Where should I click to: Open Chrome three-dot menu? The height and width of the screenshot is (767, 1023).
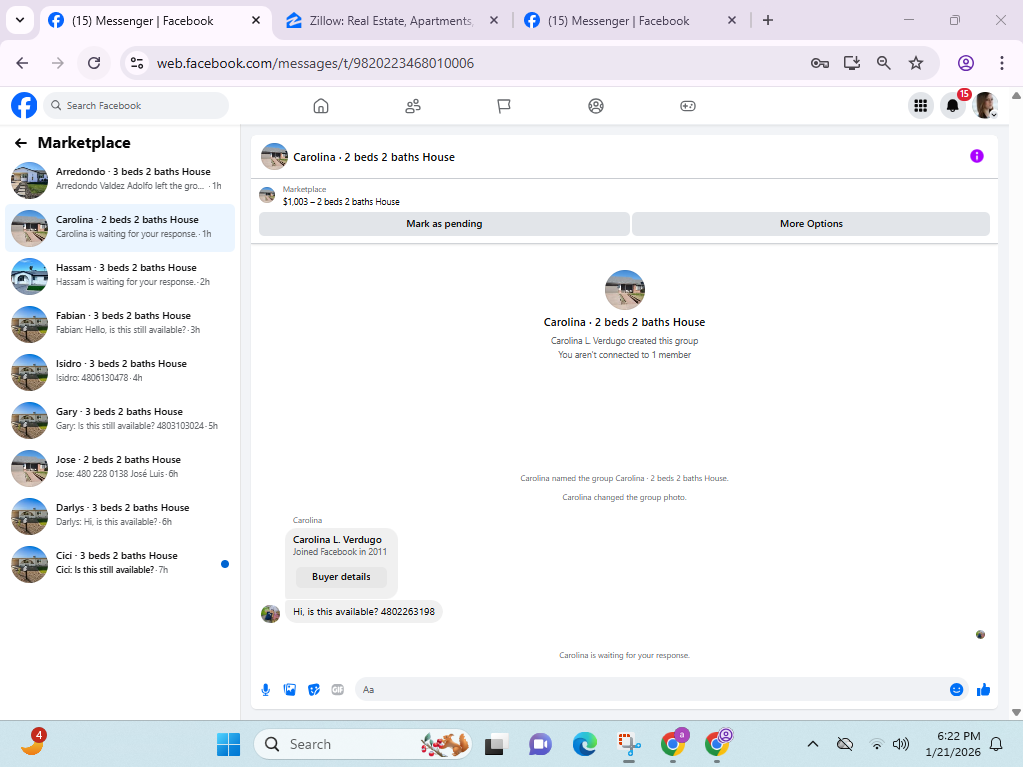pyautogui.click(x=1001, y=63)
